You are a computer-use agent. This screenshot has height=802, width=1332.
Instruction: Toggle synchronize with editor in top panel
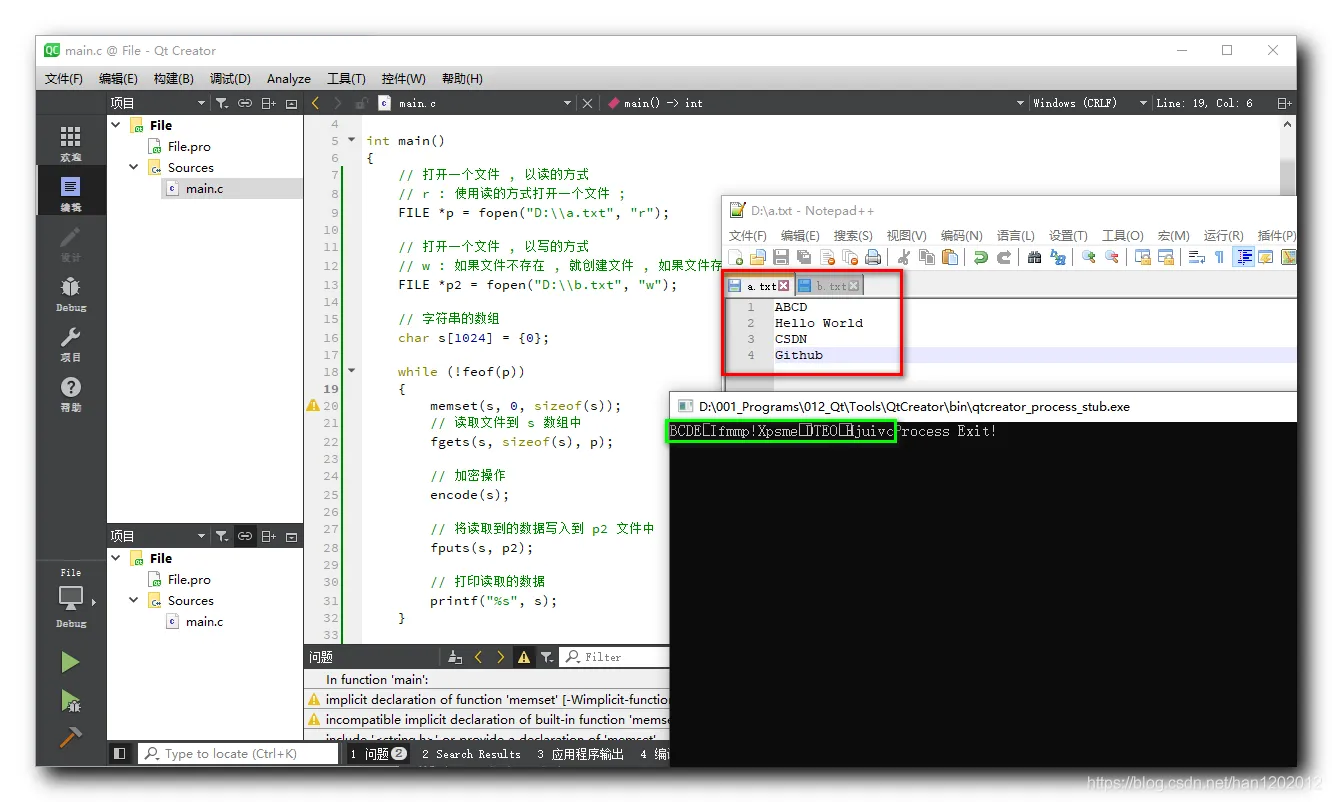(245, 103)
